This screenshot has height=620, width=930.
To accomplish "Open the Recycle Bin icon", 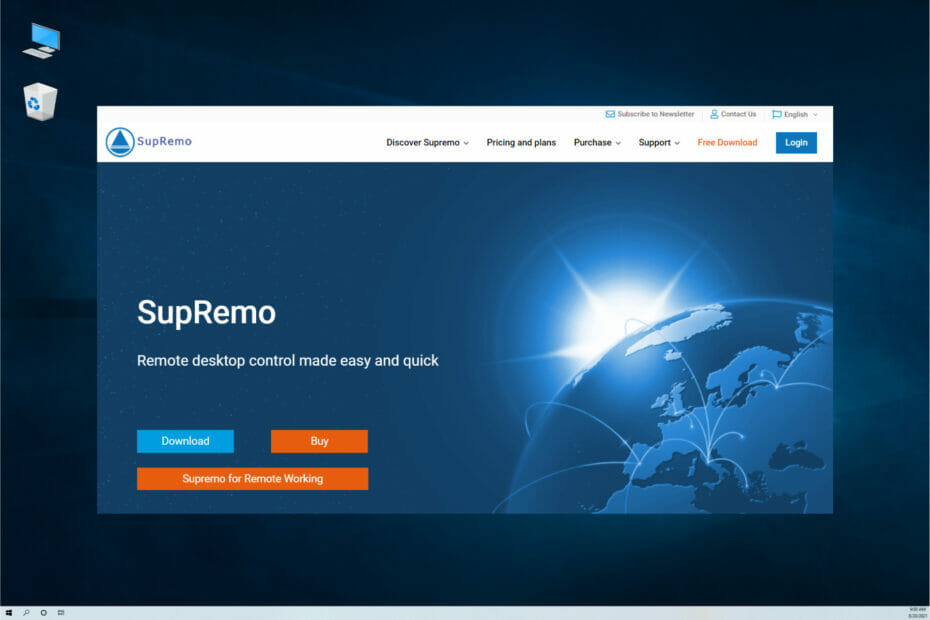I will [40, 101].
